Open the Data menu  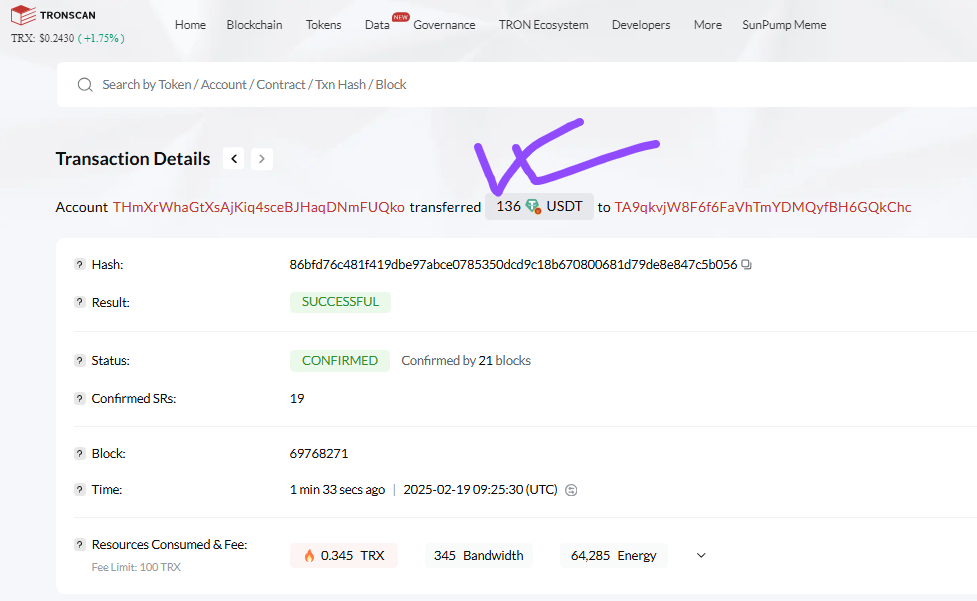[x=377, y=25]
